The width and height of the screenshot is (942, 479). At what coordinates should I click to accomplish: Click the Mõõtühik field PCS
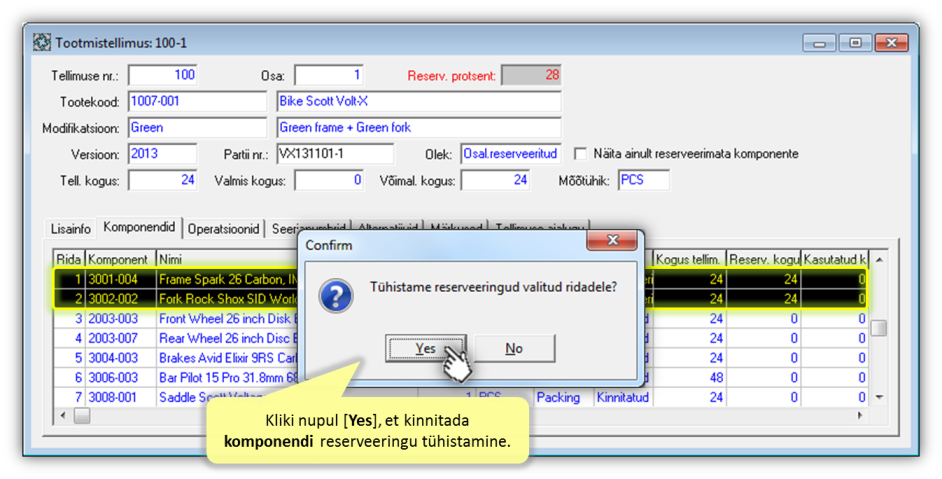click(x=643, y=180)
